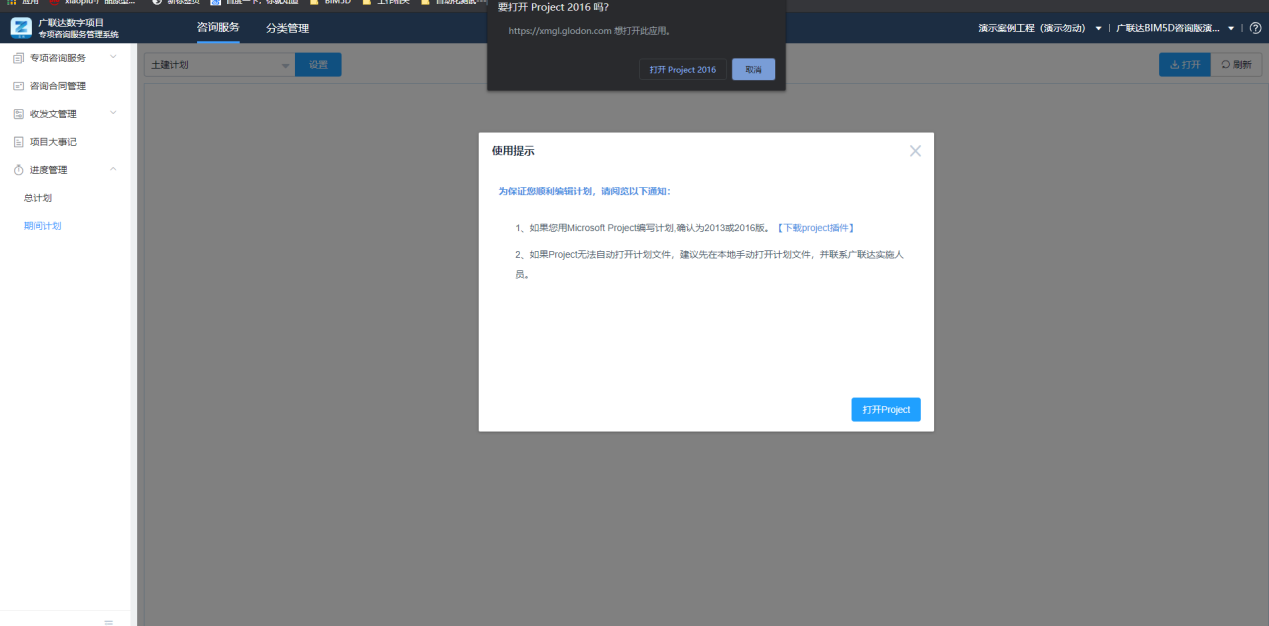The image size is (1269, 626).
Task: Close the 使用提示 dialog with X
Action: tap(915, 151)
